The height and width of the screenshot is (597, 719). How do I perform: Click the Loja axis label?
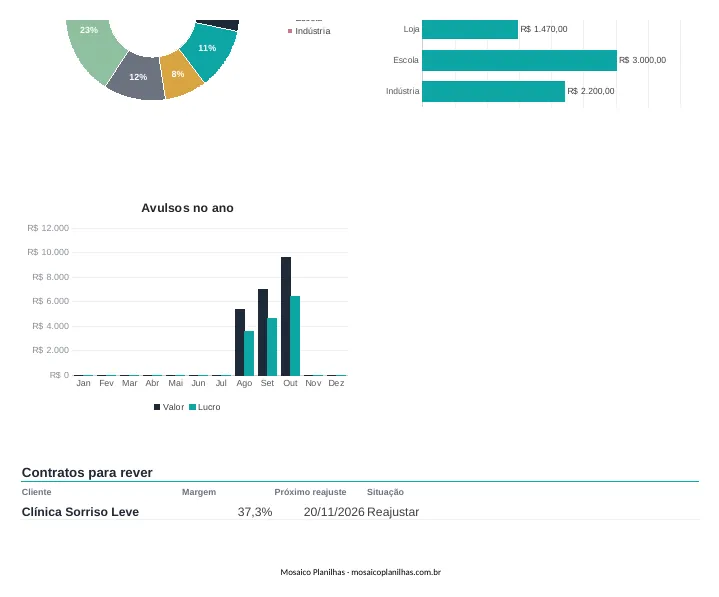[x=411, y=29]
